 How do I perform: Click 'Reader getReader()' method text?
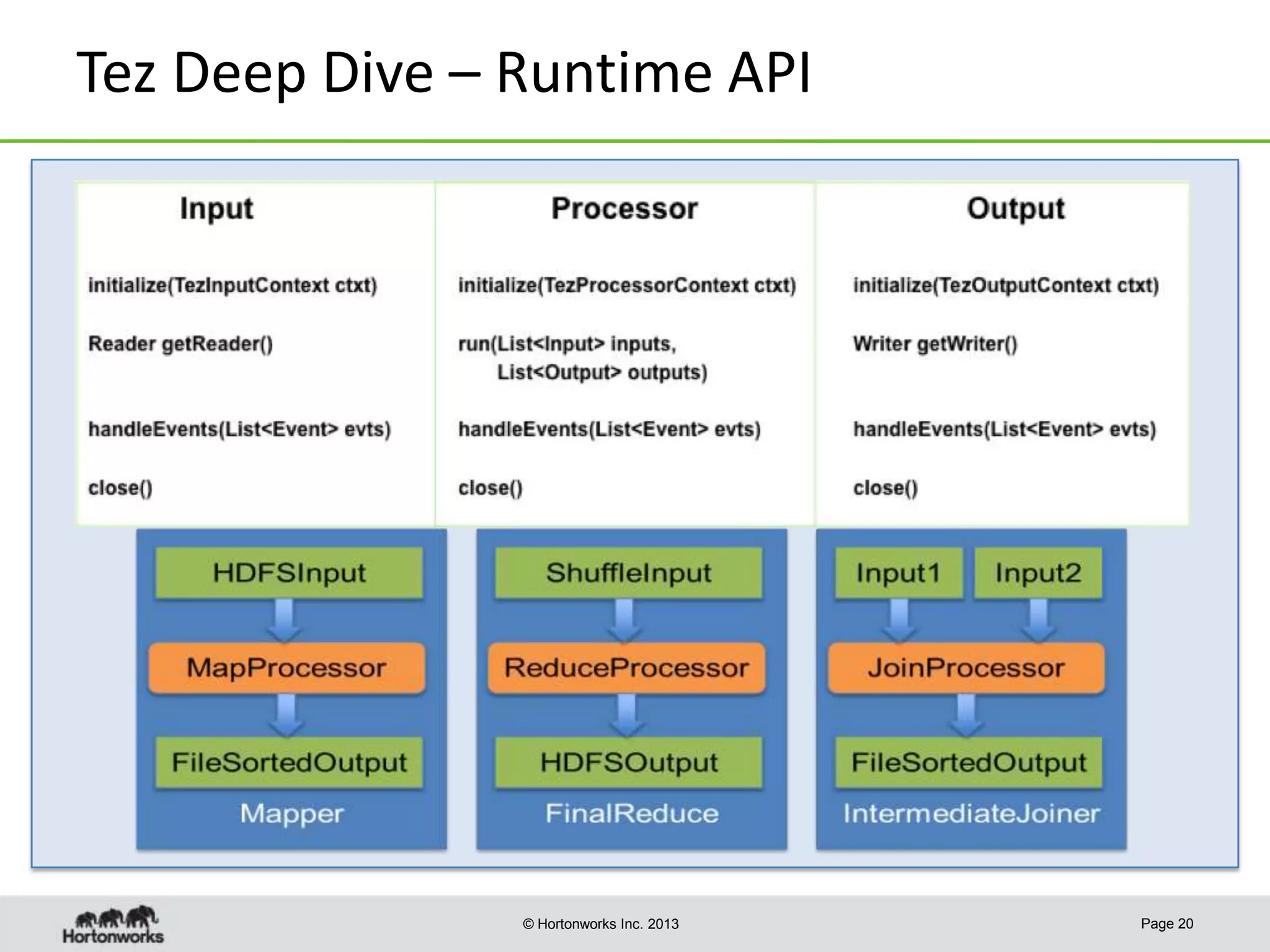tap(180, 344)
